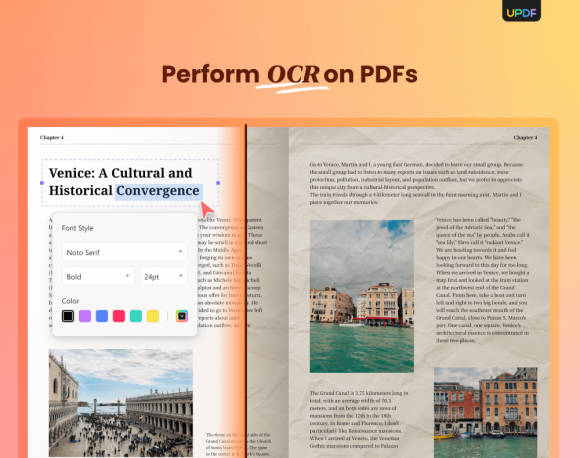This screenshot has width=580, height=458.
Task: Select the black color swatch
Action: pos(68,316)
